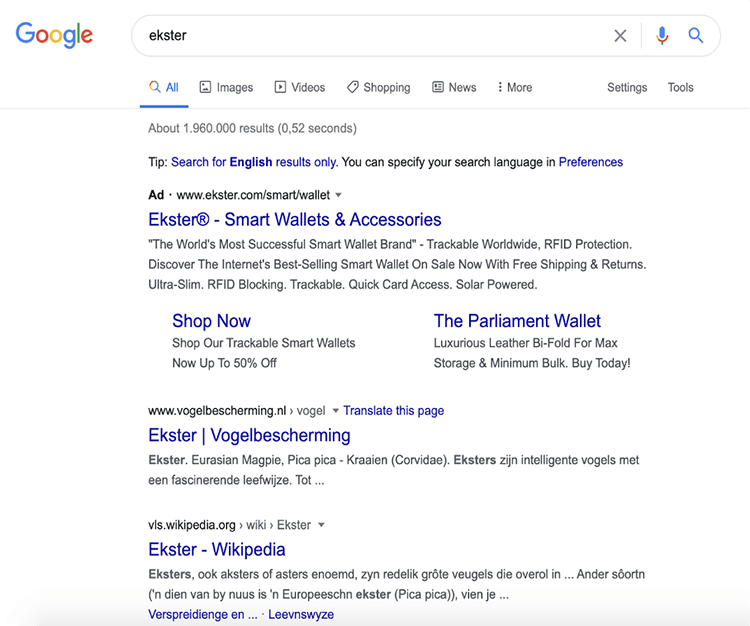The height and width of the screenshot is (626, 750).
Task: Click Translate this page link
Action: (x=393, y=411)
